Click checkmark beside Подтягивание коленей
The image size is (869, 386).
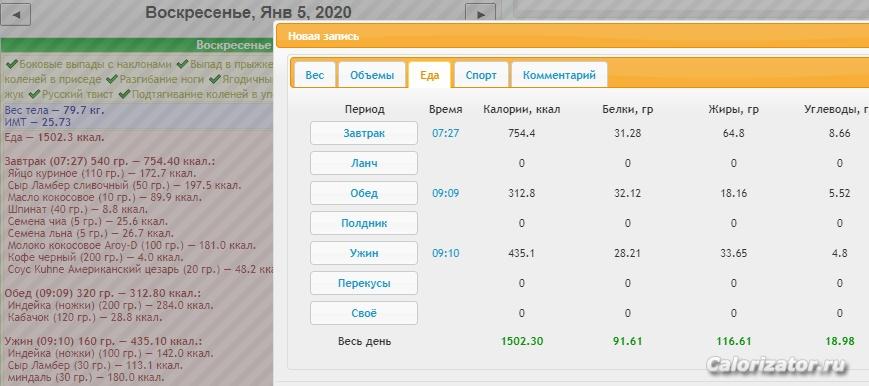124,94
